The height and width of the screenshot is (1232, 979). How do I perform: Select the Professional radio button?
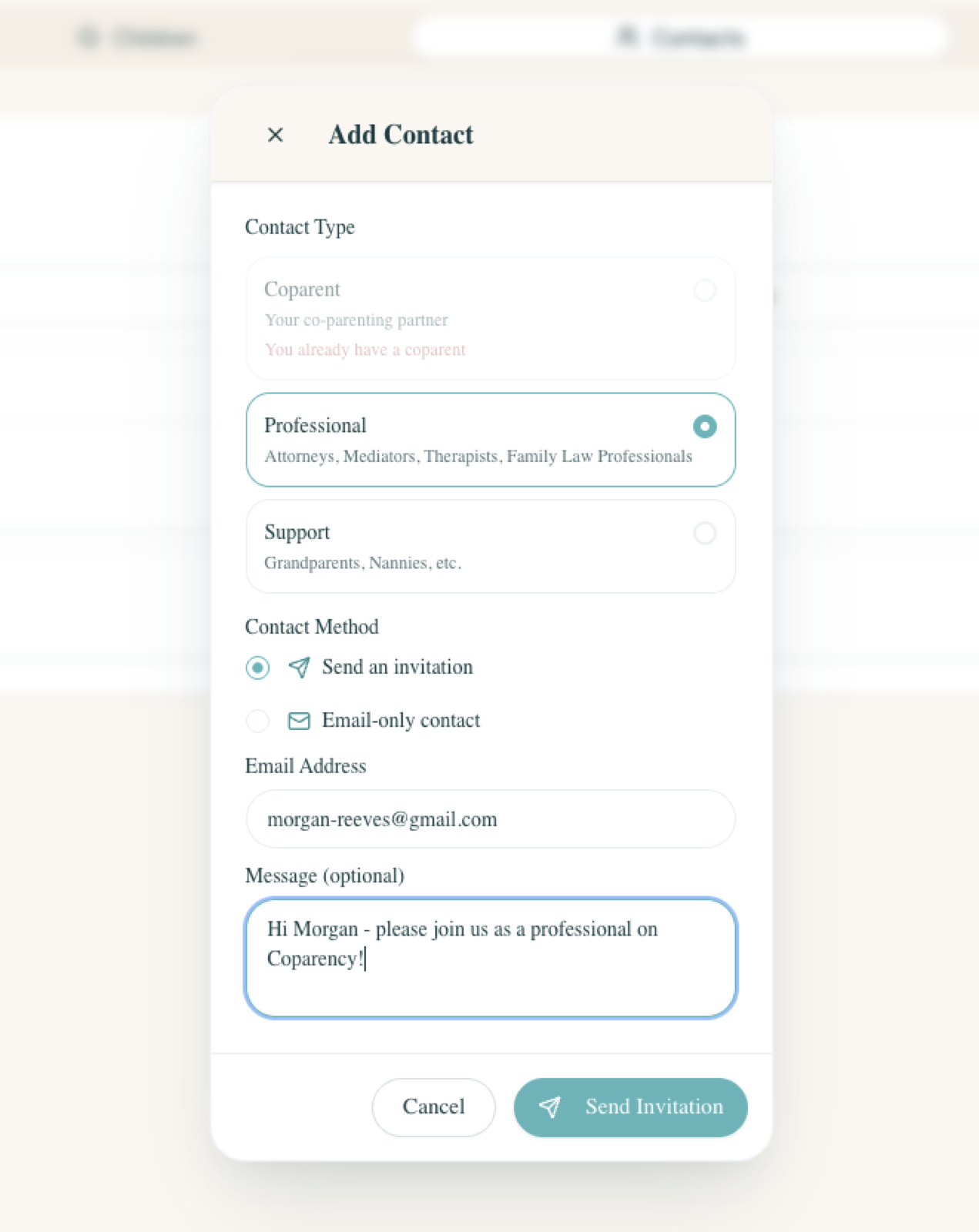pos(705,426)
